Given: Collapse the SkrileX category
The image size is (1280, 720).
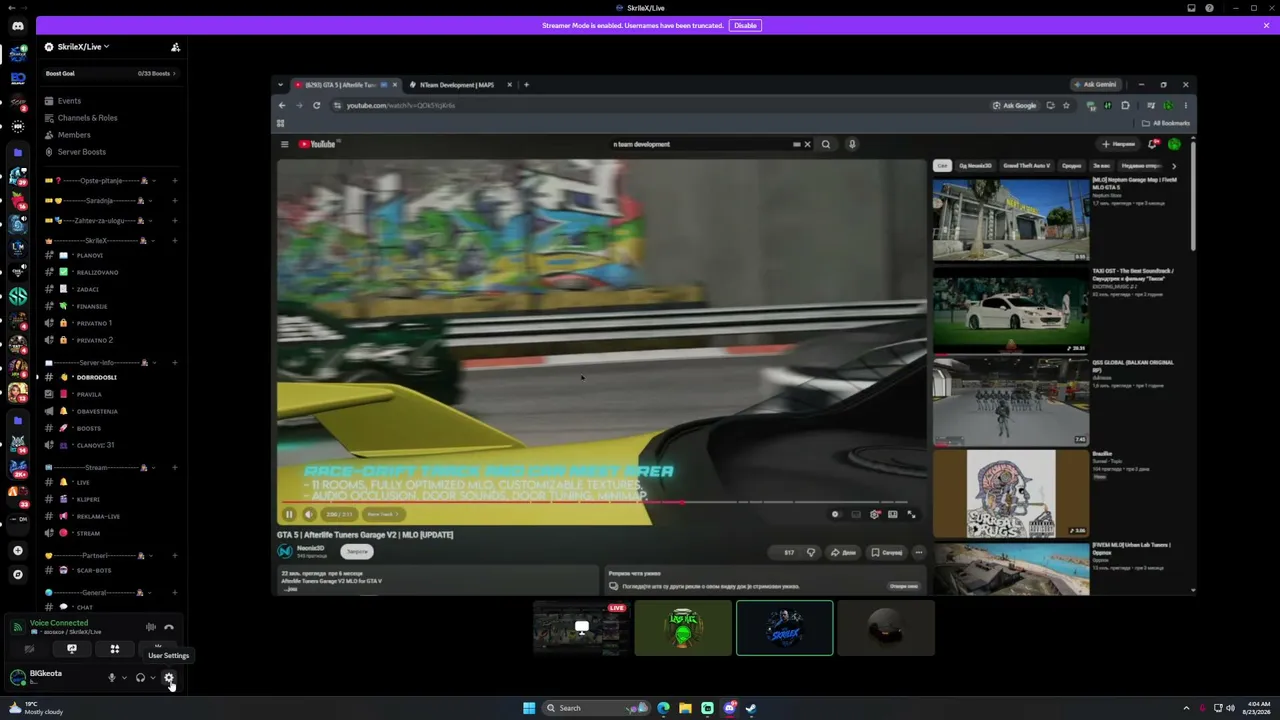Looking at the screenshot, I should pos(98,241).
